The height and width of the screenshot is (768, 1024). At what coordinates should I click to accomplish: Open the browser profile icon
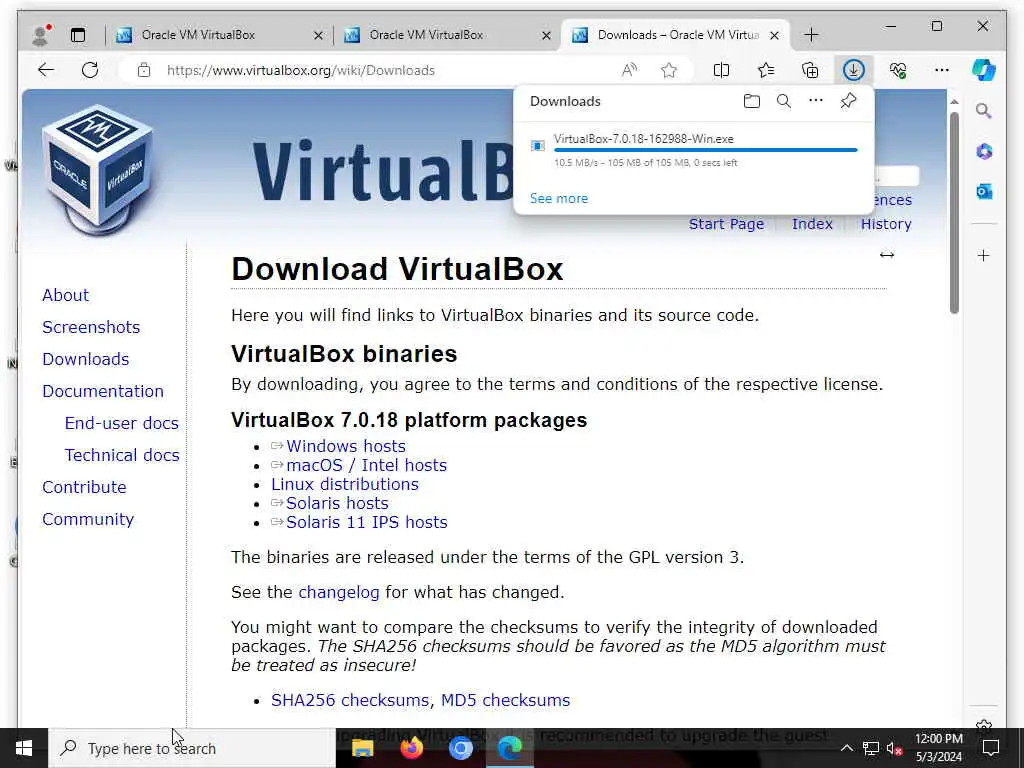[x=41, y=35]
